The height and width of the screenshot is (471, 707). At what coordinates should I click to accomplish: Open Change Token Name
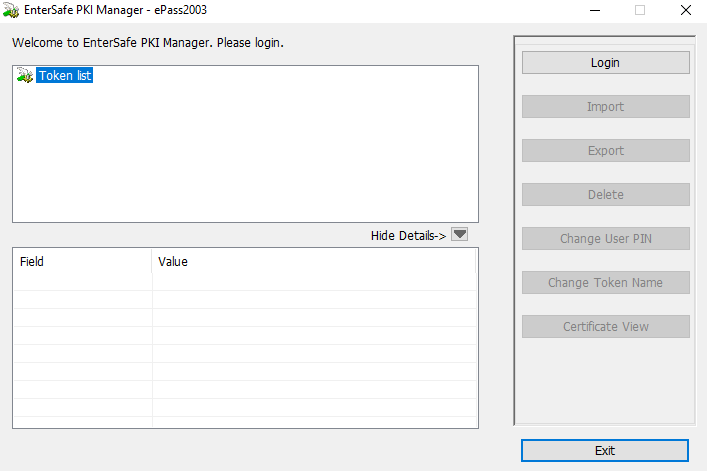pos(606,283)
